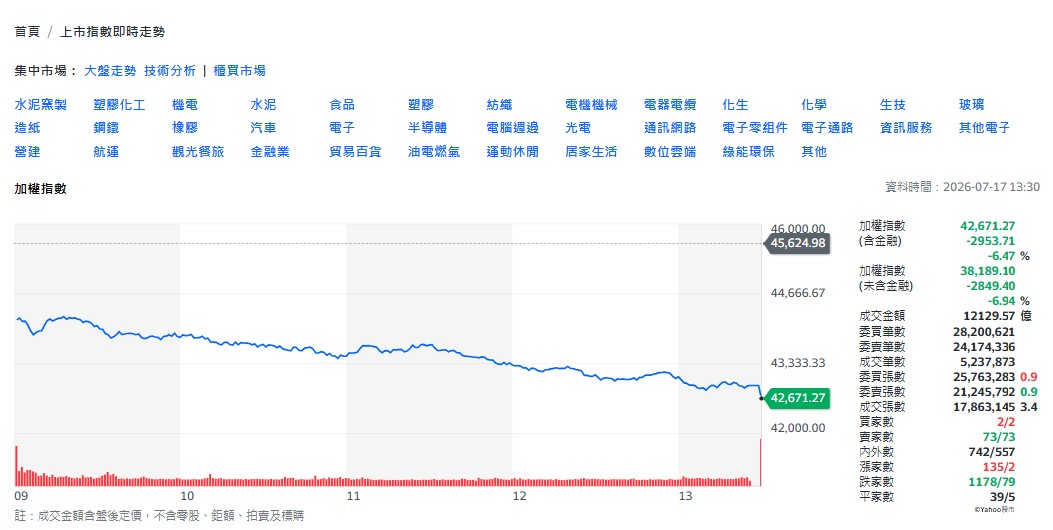Select the 電腦週邊 category link
The height and width of the screenshot is (530, 1053).
[512, 128]
